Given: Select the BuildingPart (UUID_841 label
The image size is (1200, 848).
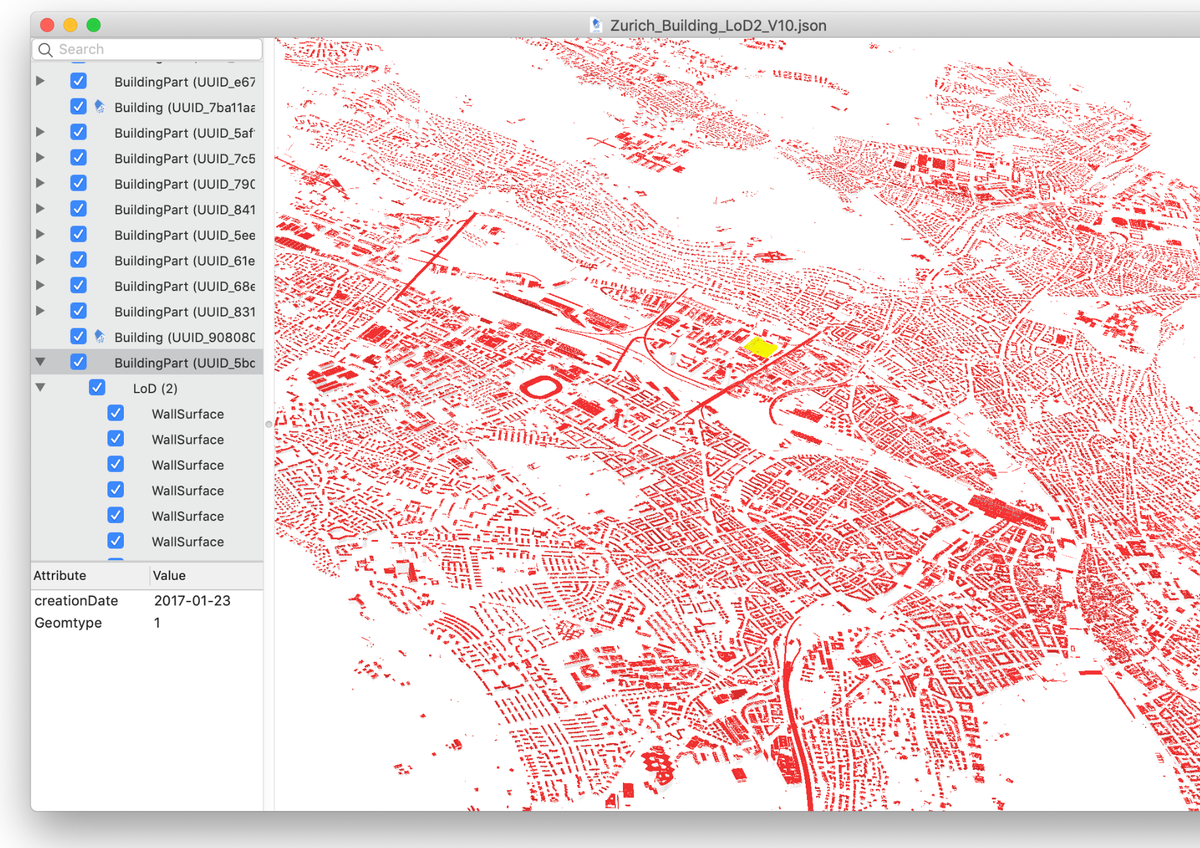Looking at the screenshot, I should coord(185,209).
